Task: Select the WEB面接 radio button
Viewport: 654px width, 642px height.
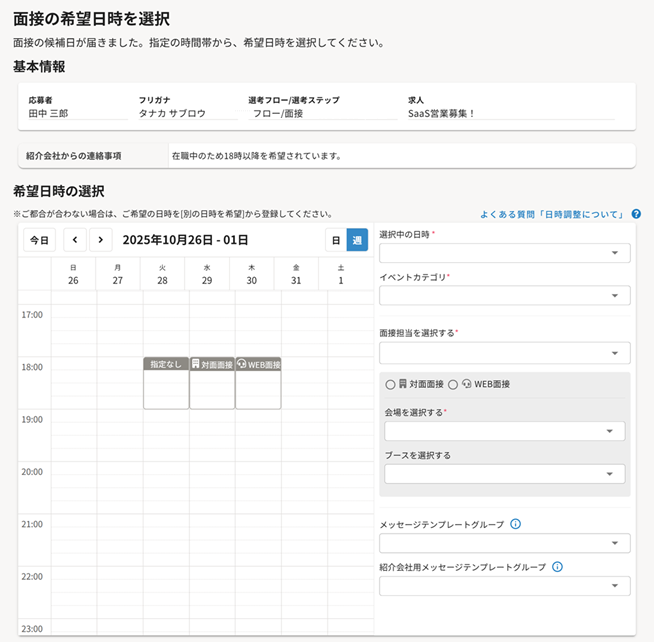Action: [x=453, y=384]
